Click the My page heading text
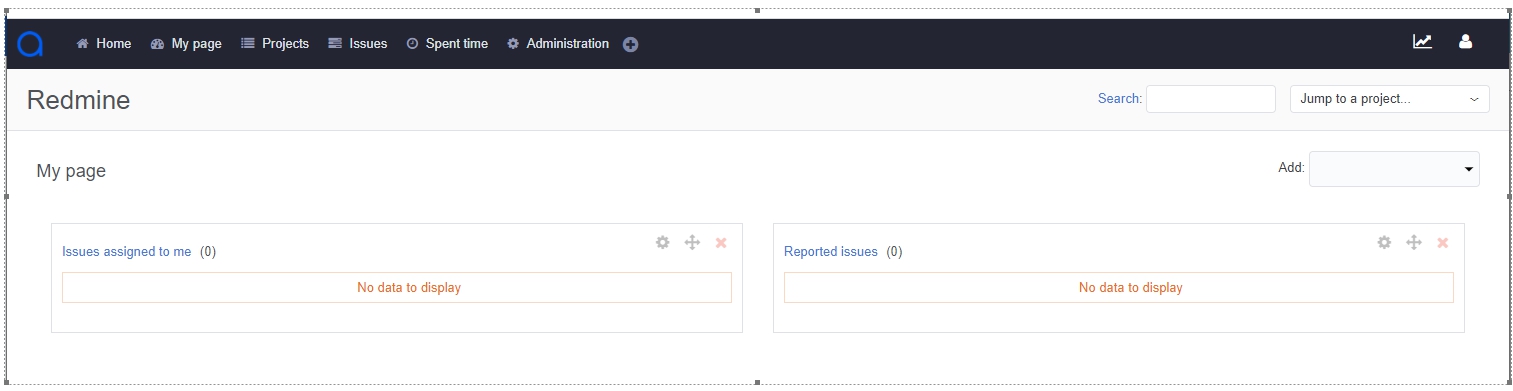1513x391 pixels. coord(71,171)
